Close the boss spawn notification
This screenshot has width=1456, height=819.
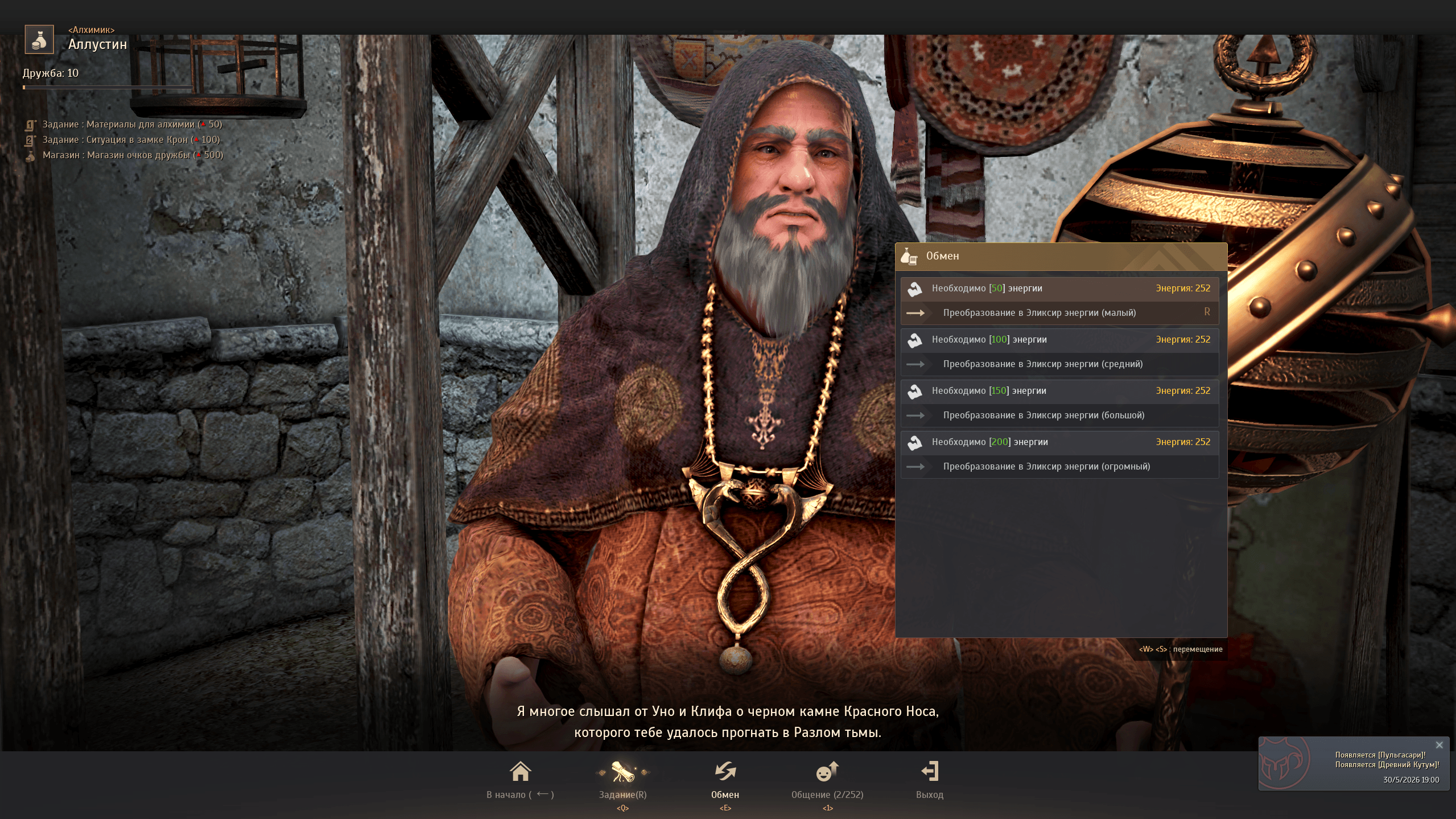pos(1439,745)
